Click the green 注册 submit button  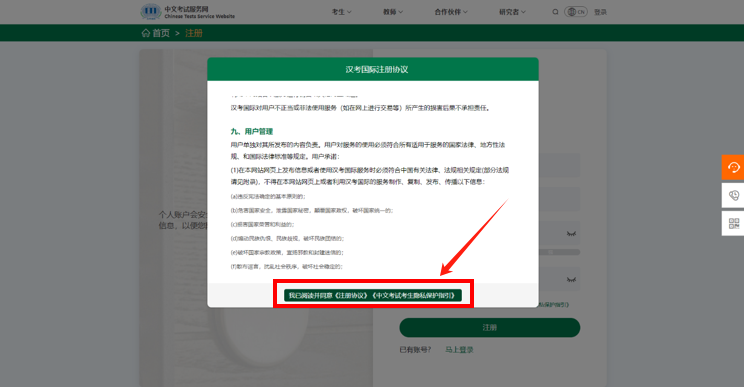490,327
